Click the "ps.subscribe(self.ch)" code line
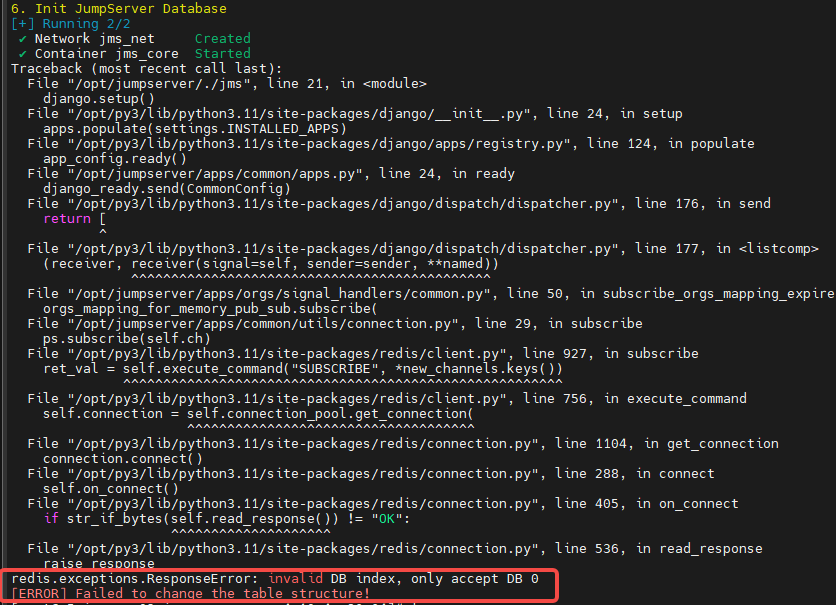This screenshot has width=836, height=605. [x=127, y=338]
